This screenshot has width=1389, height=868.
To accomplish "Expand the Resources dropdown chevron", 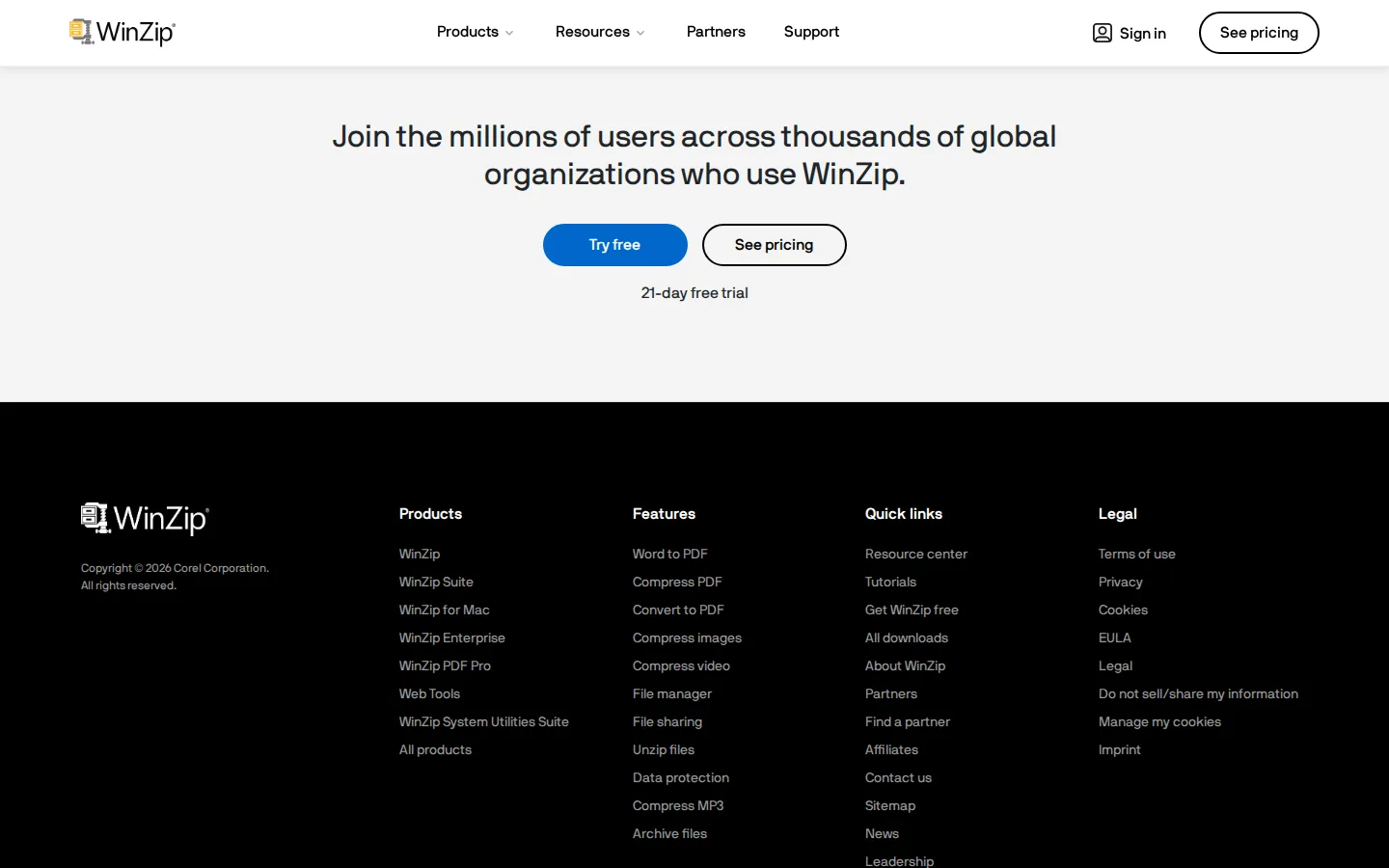I will (640, 33).
